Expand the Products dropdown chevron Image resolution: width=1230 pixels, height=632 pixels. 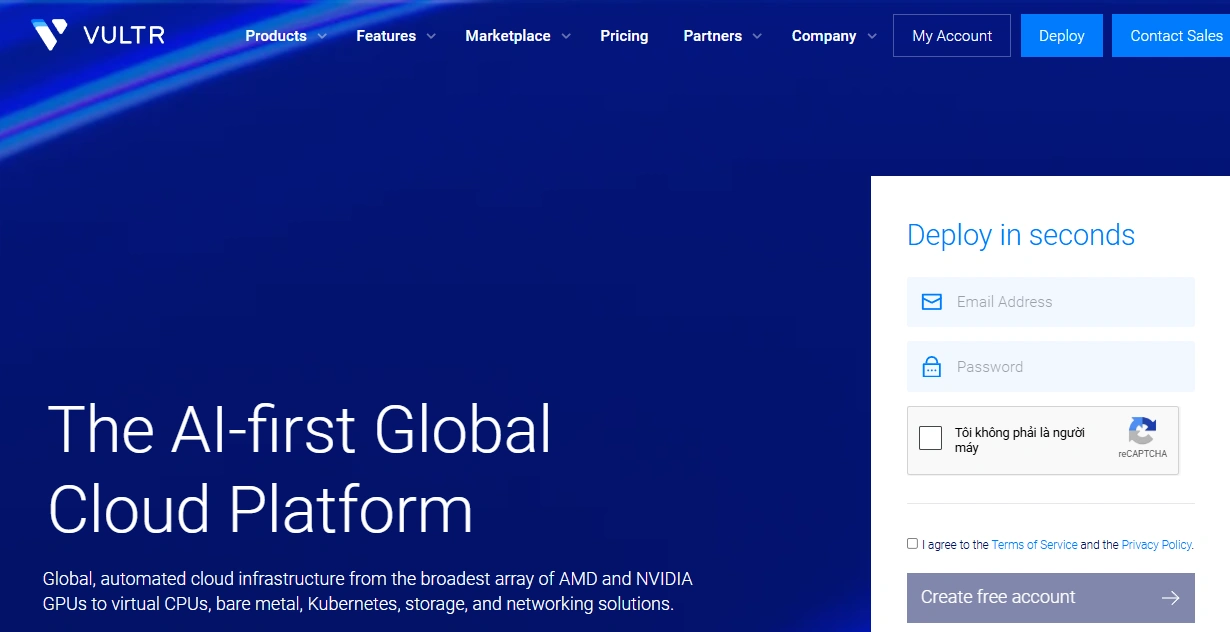pyautogui.click(x=322, y=36)
